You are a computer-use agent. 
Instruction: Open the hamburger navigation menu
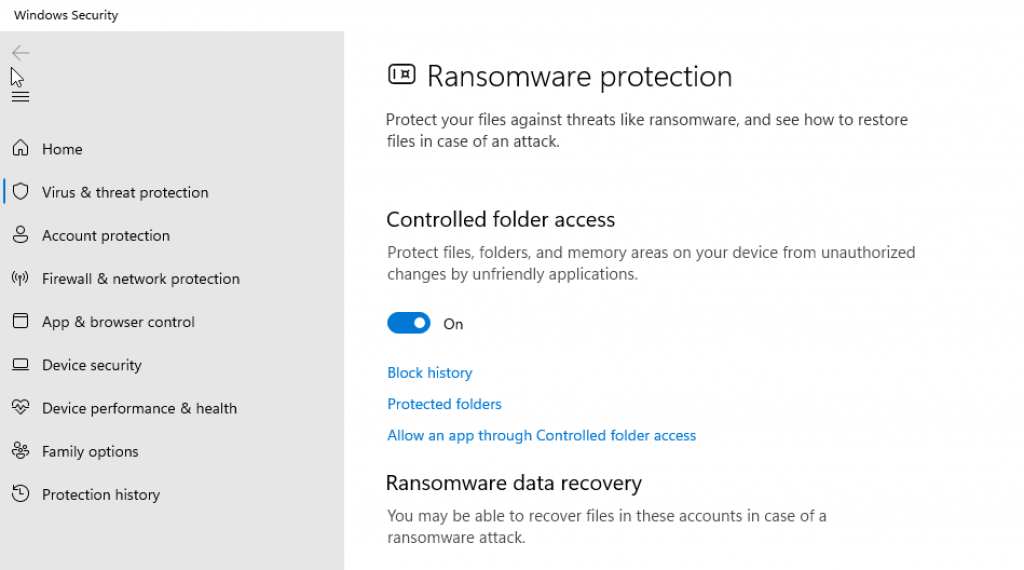20,97
